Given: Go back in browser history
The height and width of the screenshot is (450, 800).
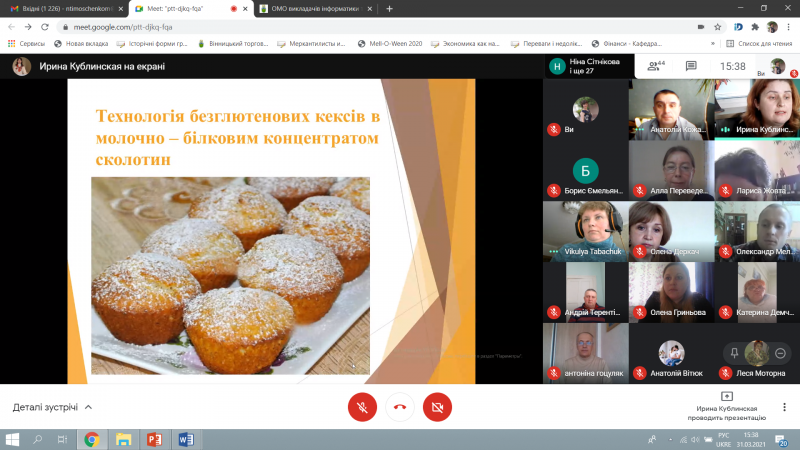Looking at the screenshot, I should click(11, 27).
